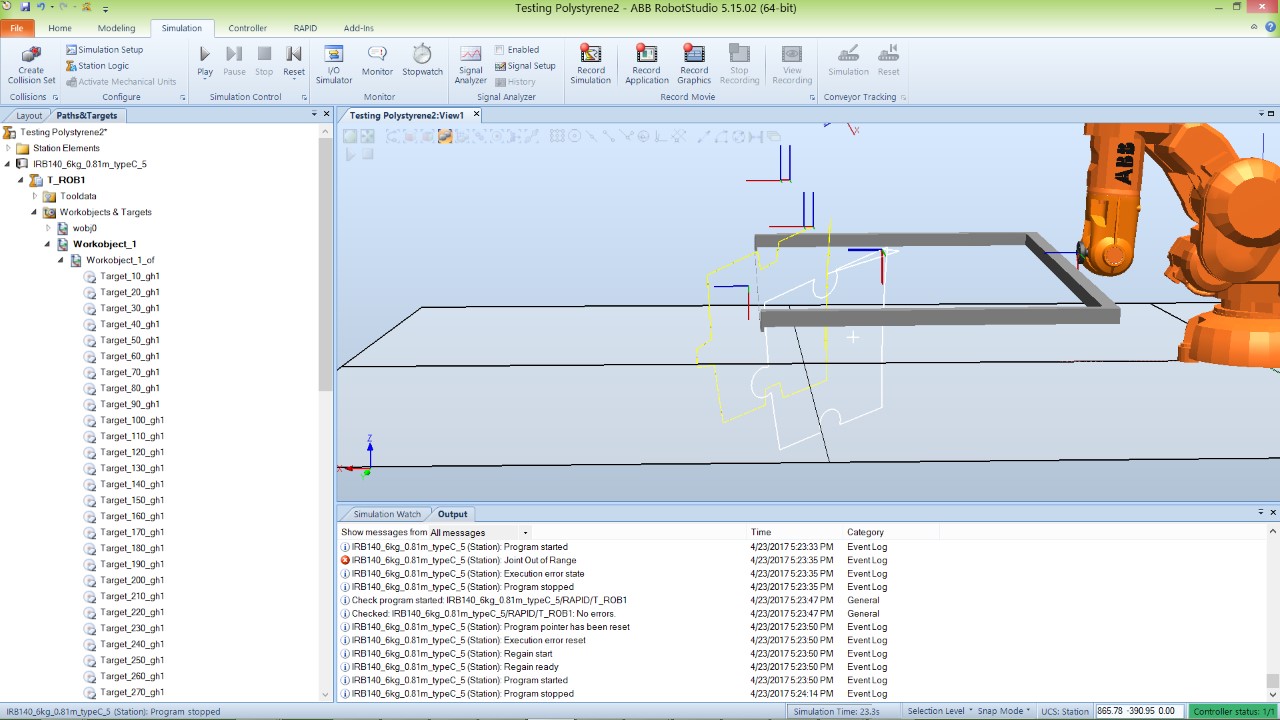Screen dimensions: 1280x720
Task: Click Record Simulation
Action: click(x=590, y=64)
